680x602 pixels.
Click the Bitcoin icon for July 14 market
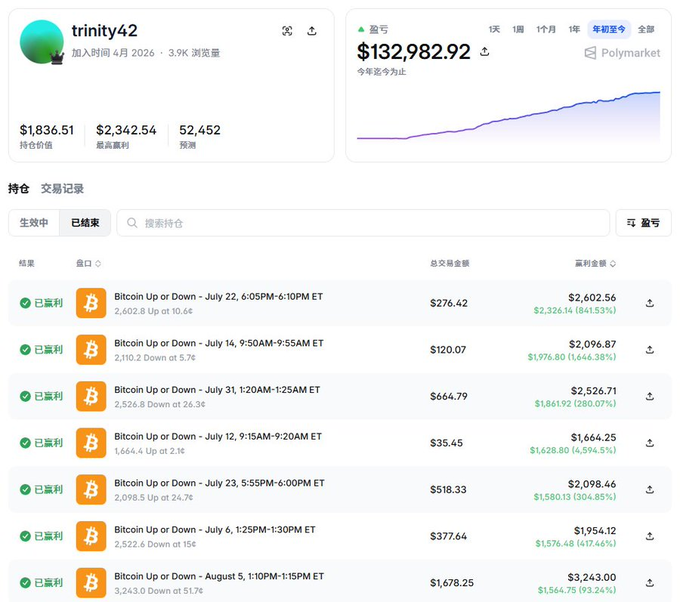click(x=91, y=349)
